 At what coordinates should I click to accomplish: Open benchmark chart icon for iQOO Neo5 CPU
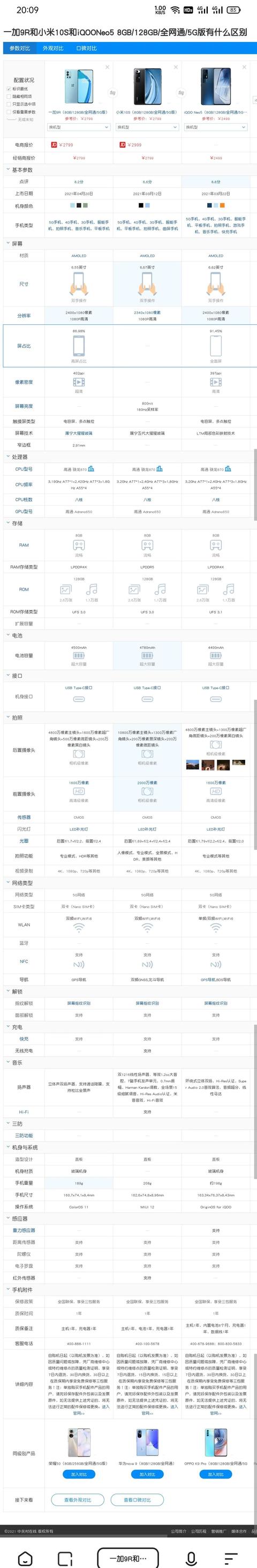tap(228, 469)
